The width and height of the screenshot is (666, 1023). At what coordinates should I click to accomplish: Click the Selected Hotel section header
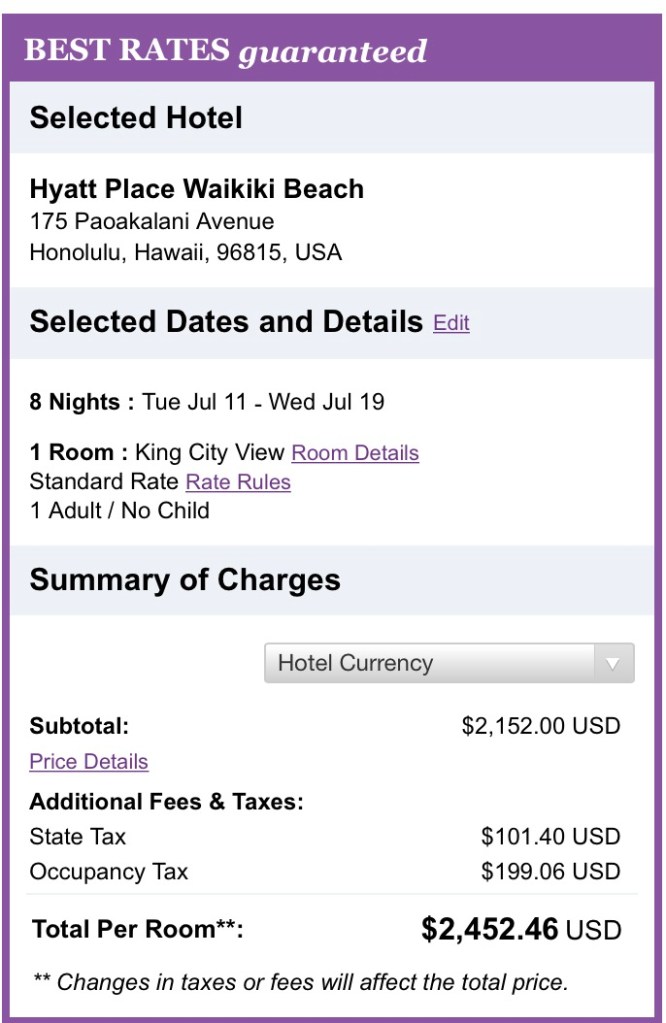[x=136, y=118]
